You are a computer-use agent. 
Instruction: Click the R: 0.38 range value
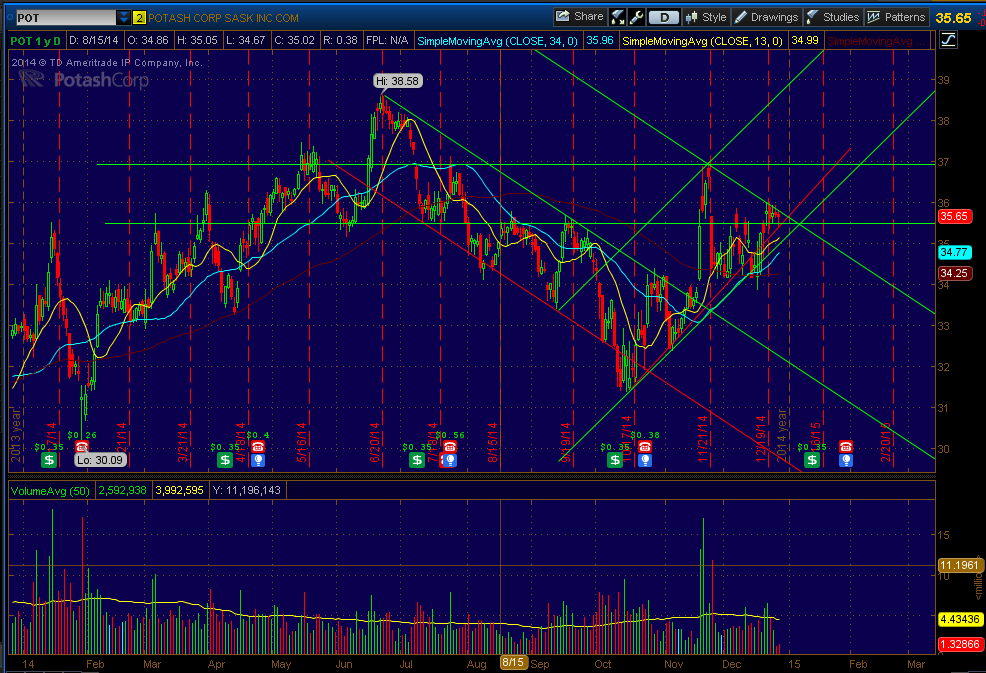click(x=340, y=41)
